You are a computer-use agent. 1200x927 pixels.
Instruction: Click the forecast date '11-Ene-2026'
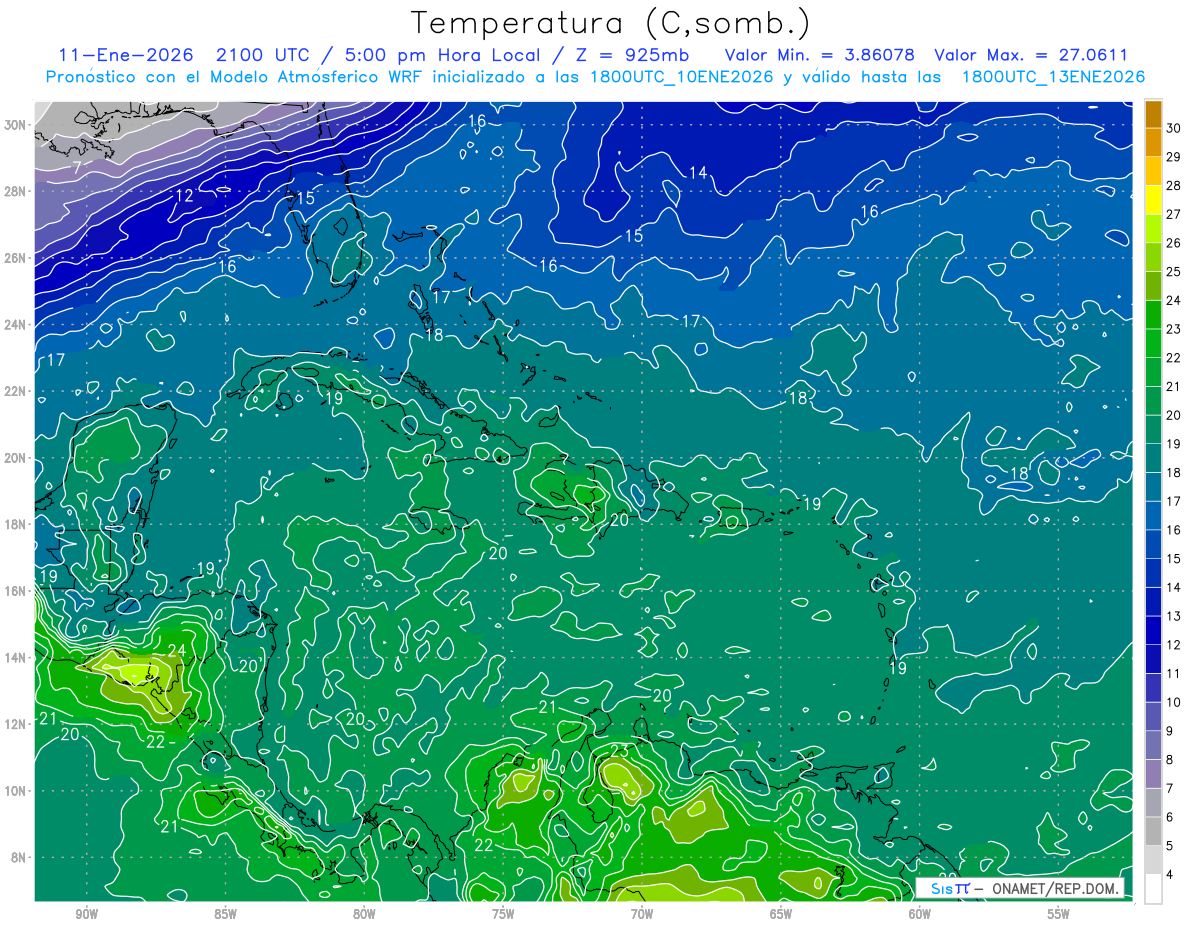[128, 55]
